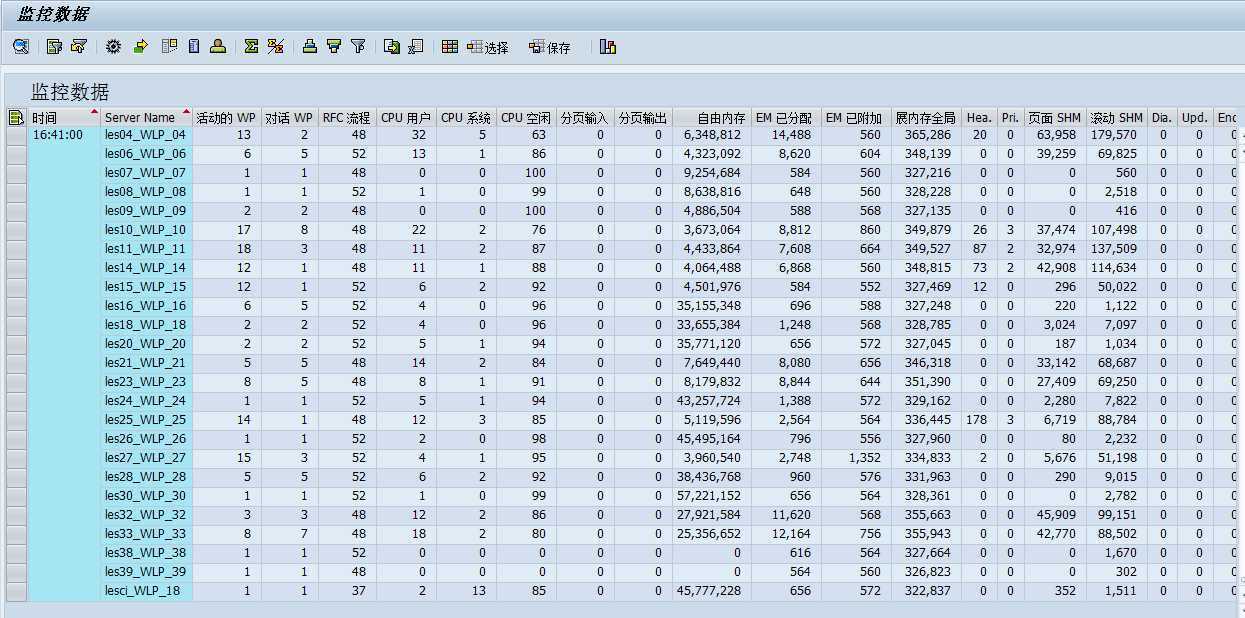Click the third toolbar icon after Details
The height and width of the screenshot is (618, 1245).
pyautogui.click(x=79, y=46)
